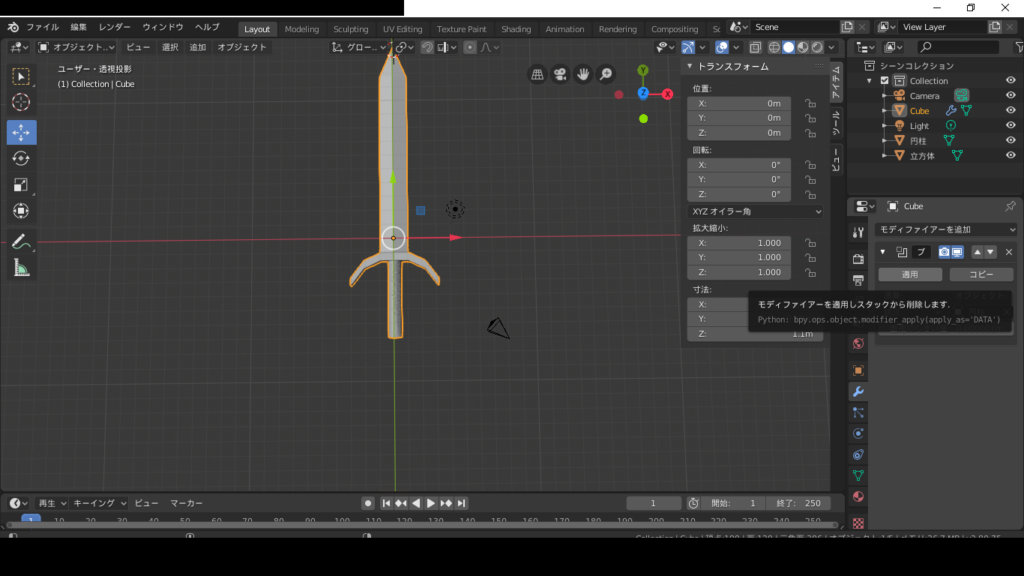This screenshot has height=576, width=1024.
Task: Select the 3D Cursor tool
Action: coord(21,102)
